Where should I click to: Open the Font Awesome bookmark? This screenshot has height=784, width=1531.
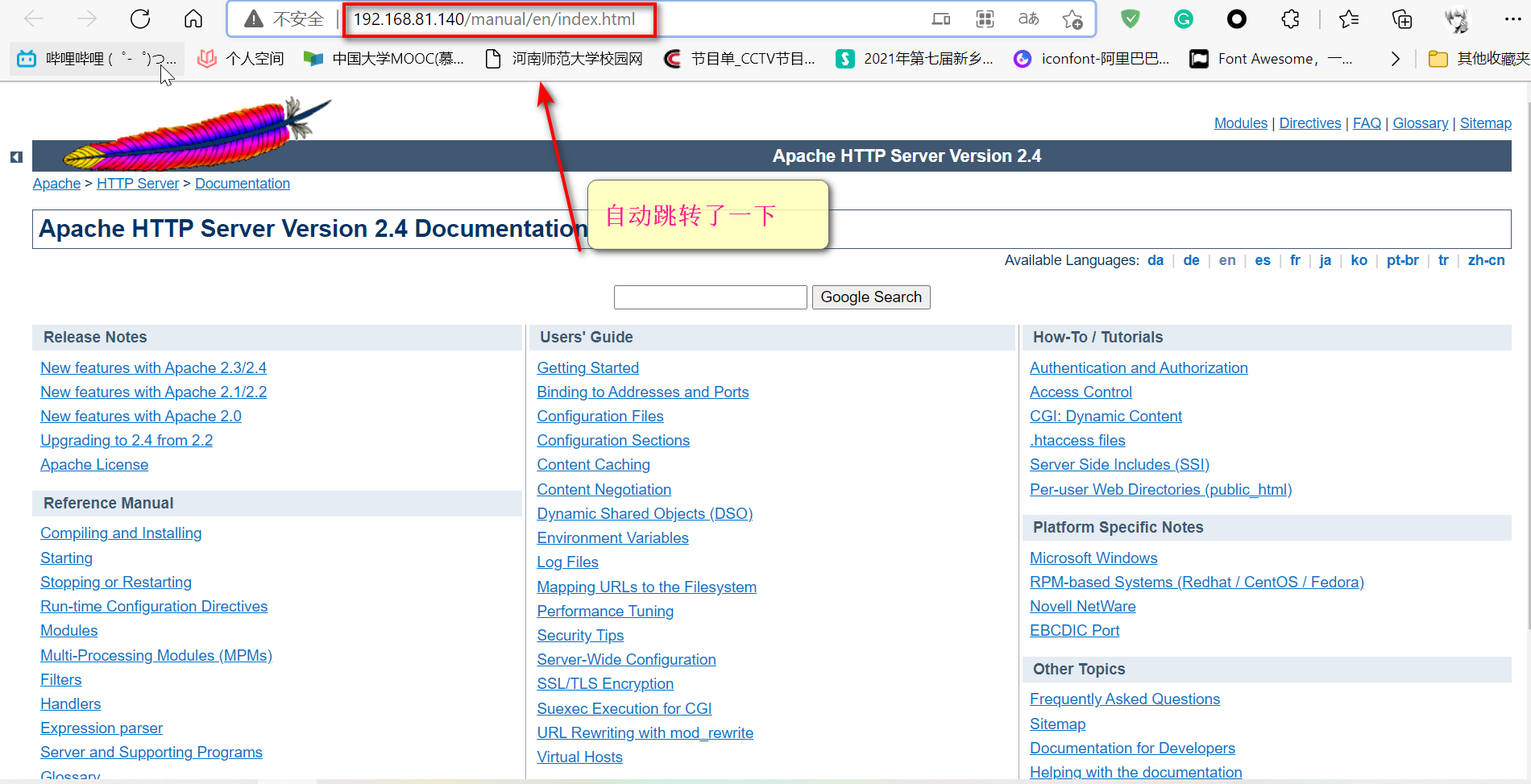(x=1272, y=59)
